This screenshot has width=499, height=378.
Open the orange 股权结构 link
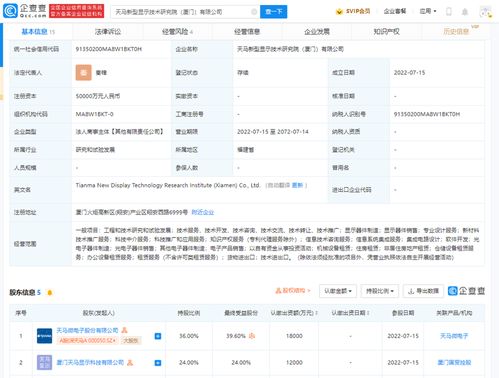pos(293,291)
